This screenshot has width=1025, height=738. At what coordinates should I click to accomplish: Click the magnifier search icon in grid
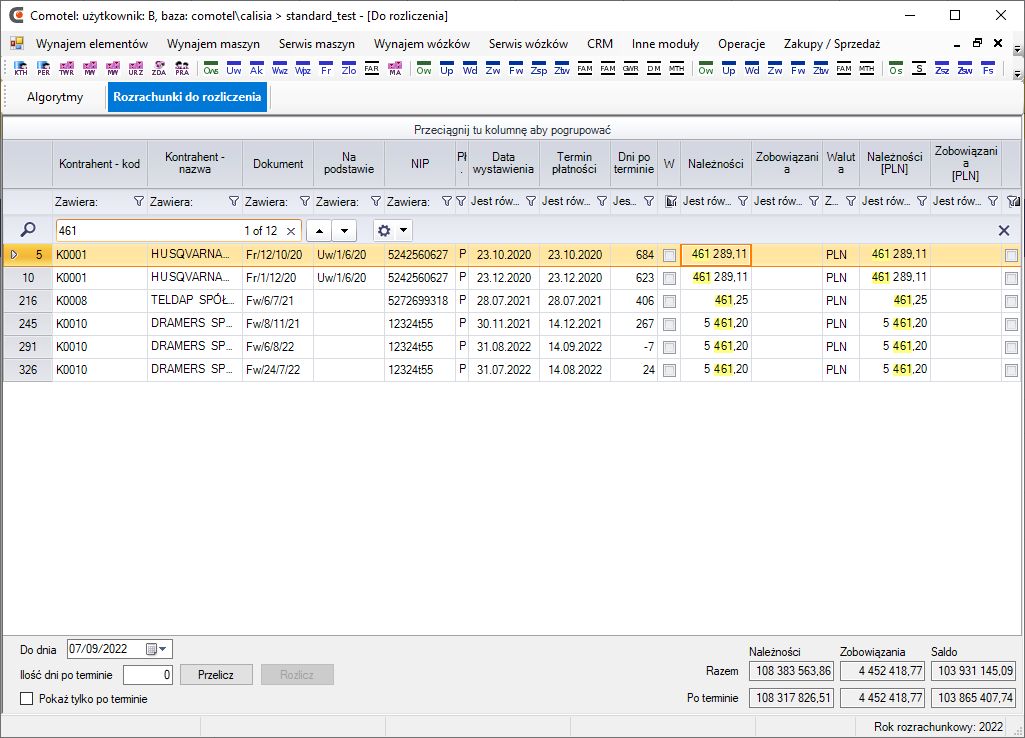[28, 230]
